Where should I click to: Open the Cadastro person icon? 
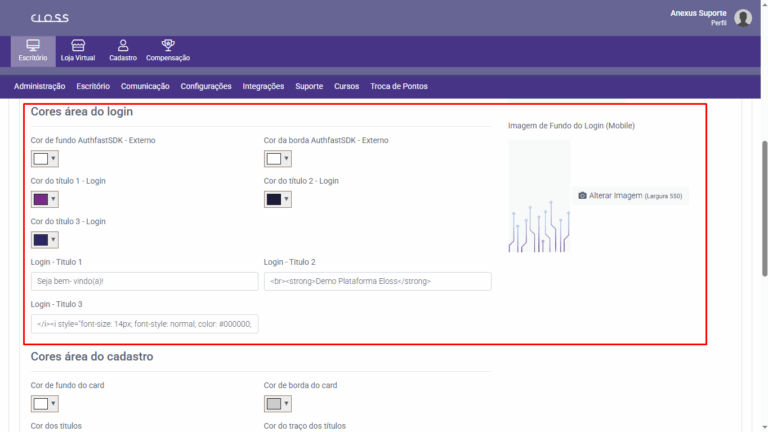tap(123, 46)
